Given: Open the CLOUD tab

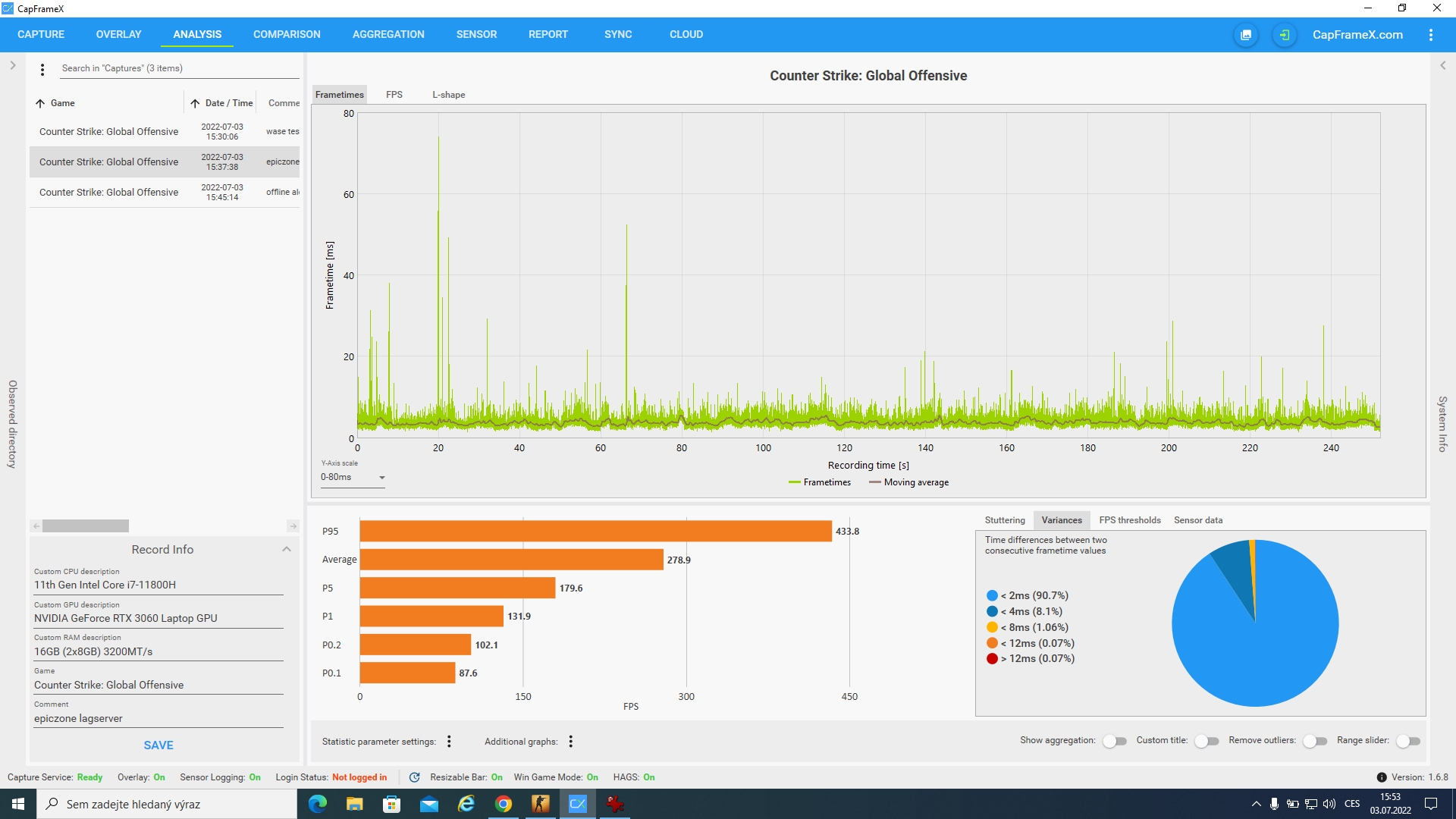Looking at the screenshot, I should [x=686, y=35].
